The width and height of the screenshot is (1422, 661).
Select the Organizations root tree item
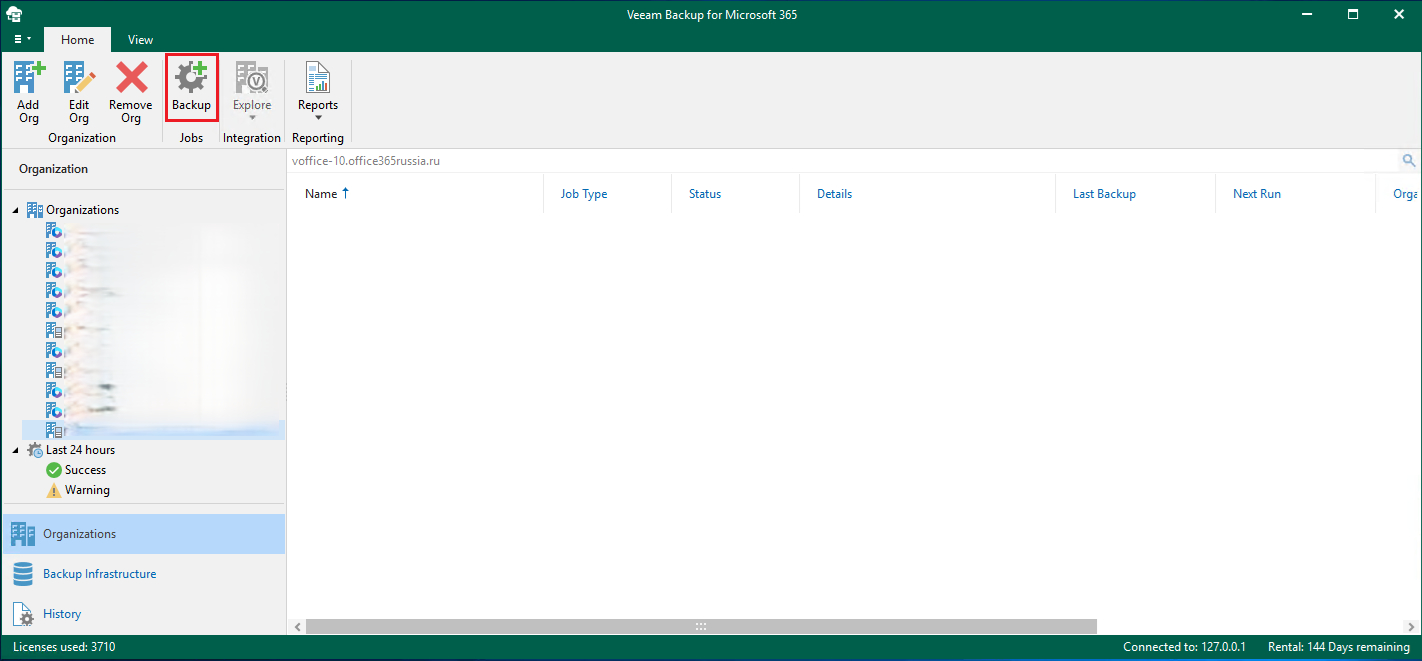[82, 210]
